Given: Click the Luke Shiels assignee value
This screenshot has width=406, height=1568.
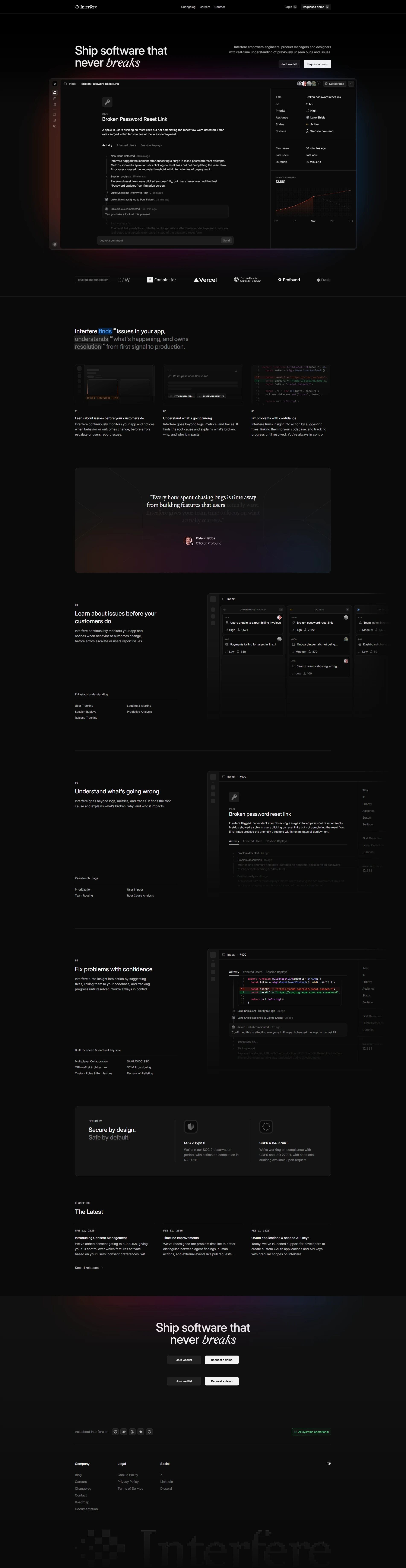Looking at the screenshot, I should point(315,117).
